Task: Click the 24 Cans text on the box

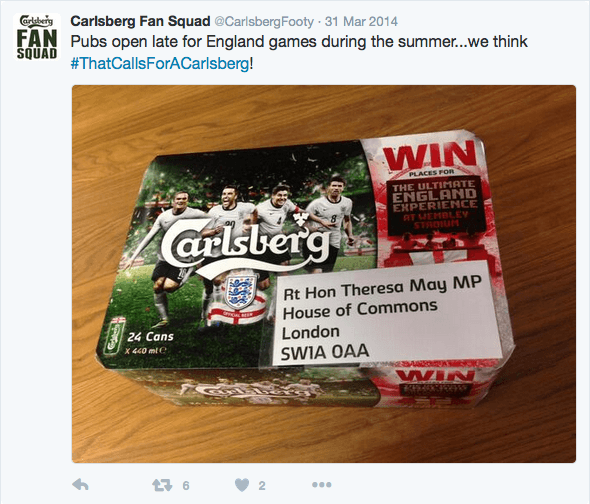Action: [x=151, y=337]
